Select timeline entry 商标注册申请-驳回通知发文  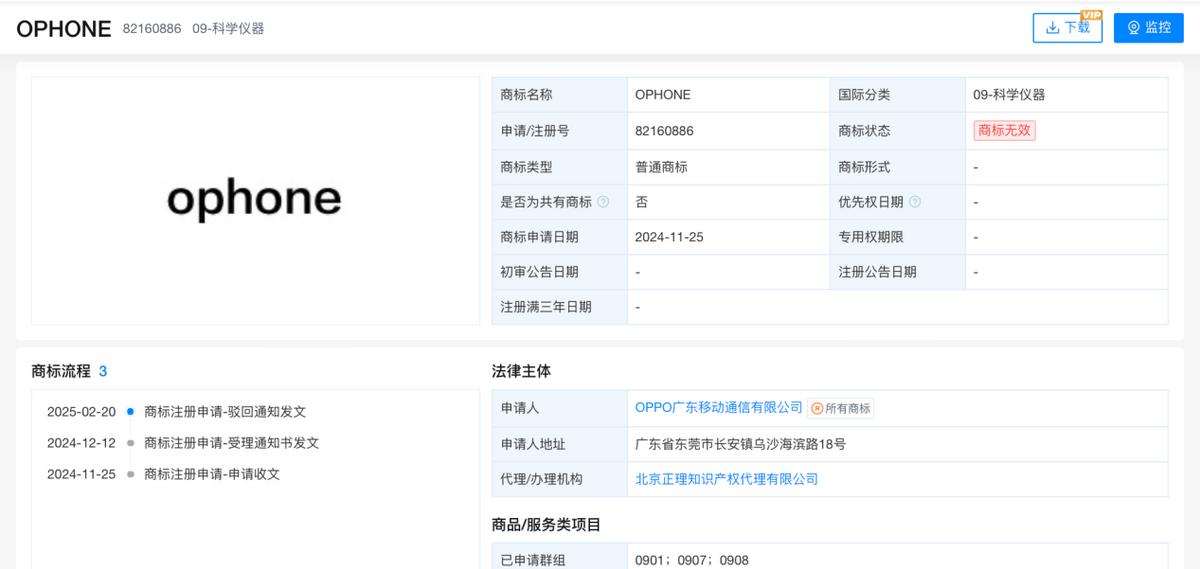click(225, 412)
